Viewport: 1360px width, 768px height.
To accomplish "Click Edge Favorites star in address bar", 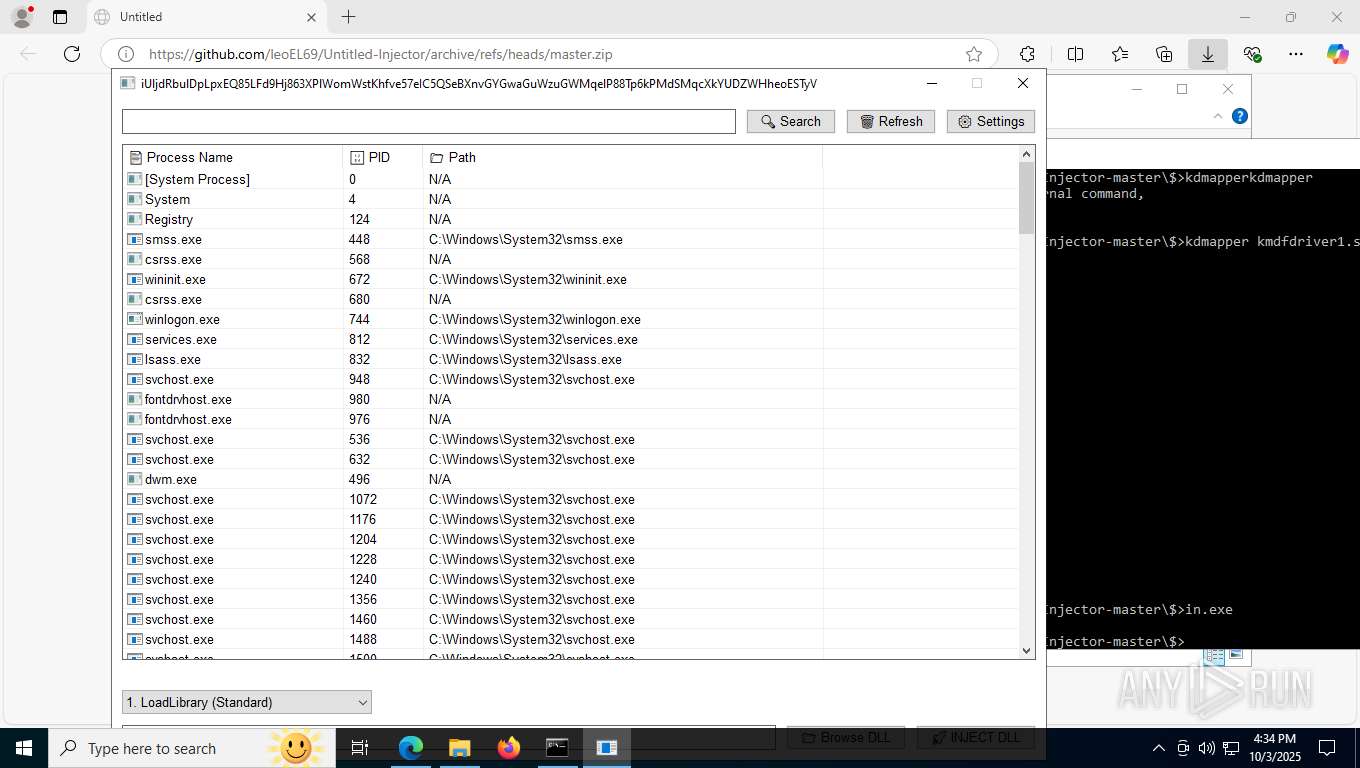I will 974,54.
